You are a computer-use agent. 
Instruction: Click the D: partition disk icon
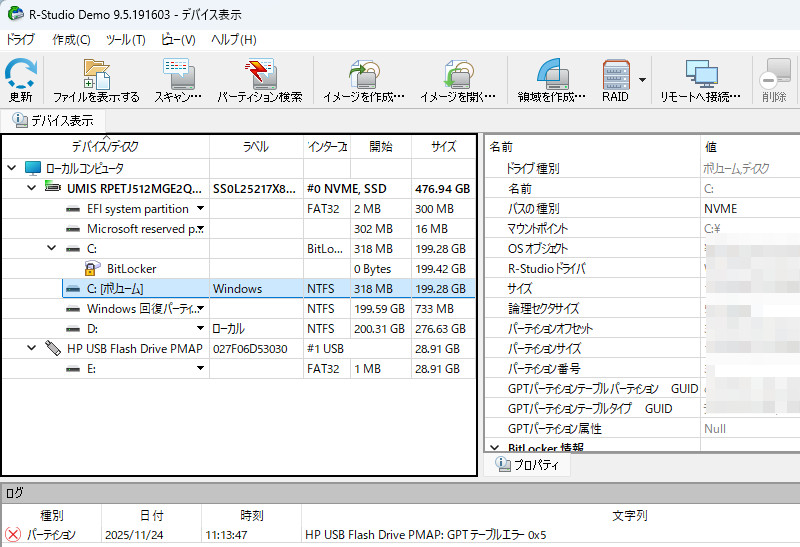[x=73, y=329]
